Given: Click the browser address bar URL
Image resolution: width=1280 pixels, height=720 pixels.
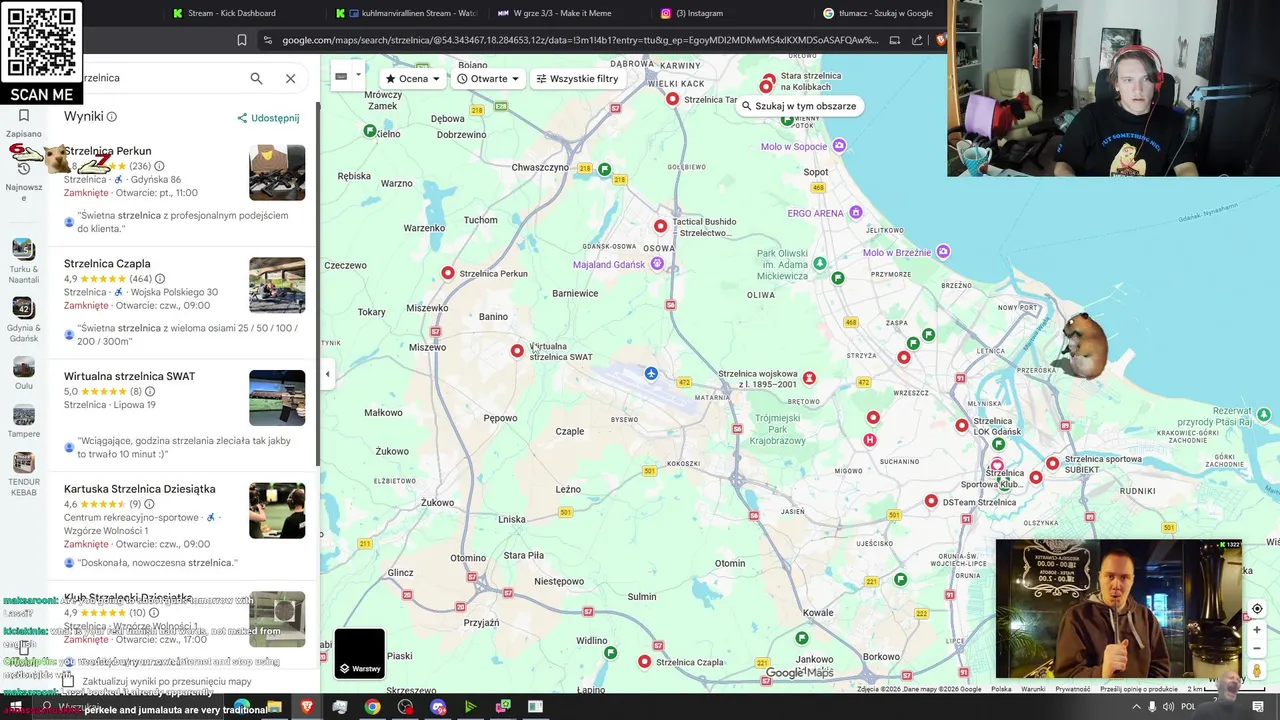Looking at the screenshot, I should click(579, 40).
